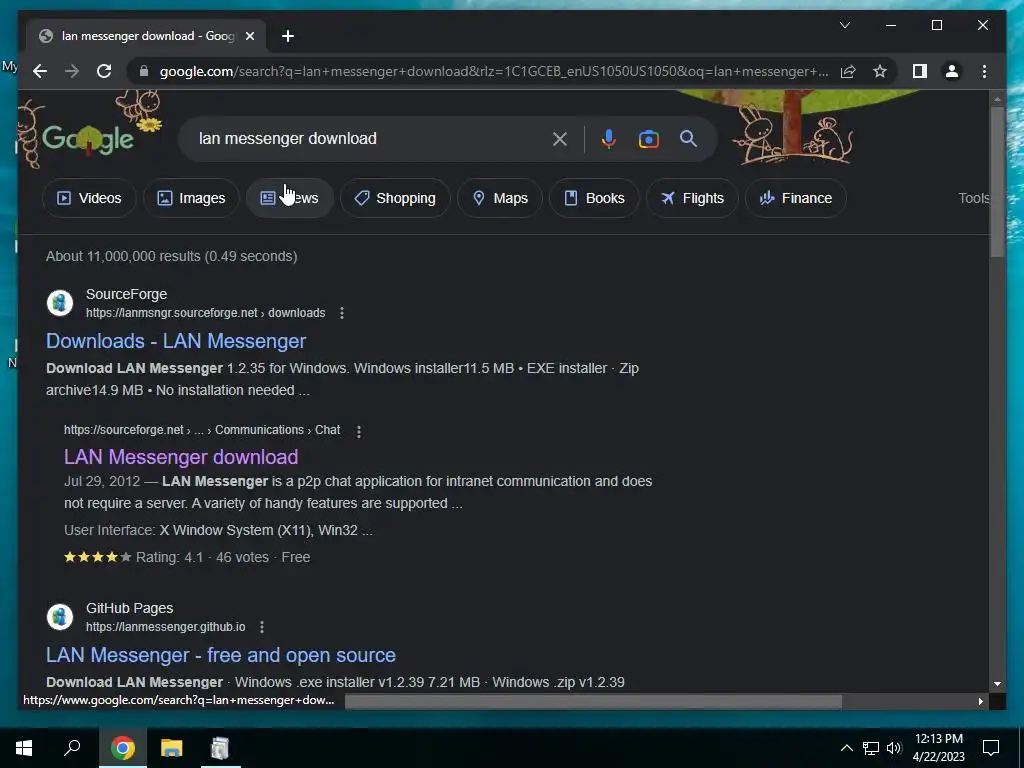Open the search Tools options
The height and width of the screenshot is (768, 1024).
pyautogui.click(x=974, y=198)
